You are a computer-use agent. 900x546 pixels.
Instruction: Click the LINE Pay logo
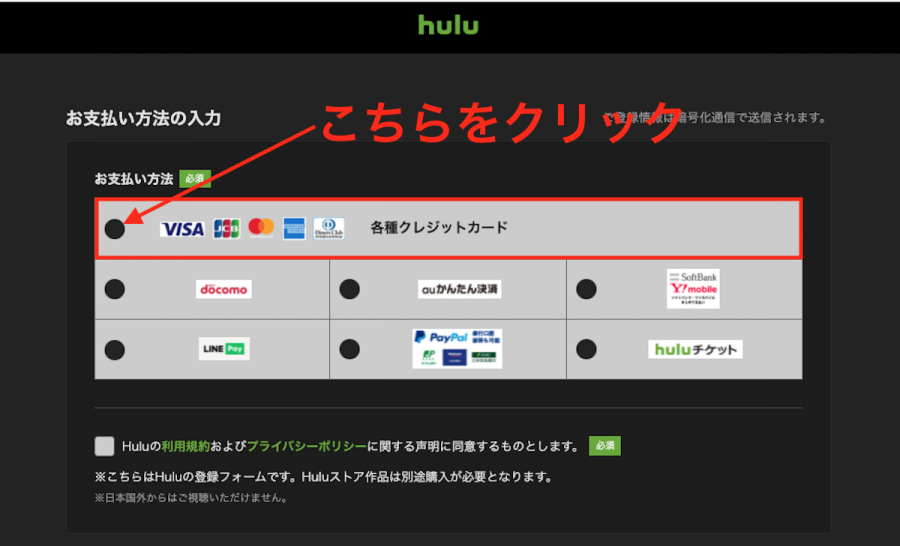pyautogui.click(x=224, y=348)
